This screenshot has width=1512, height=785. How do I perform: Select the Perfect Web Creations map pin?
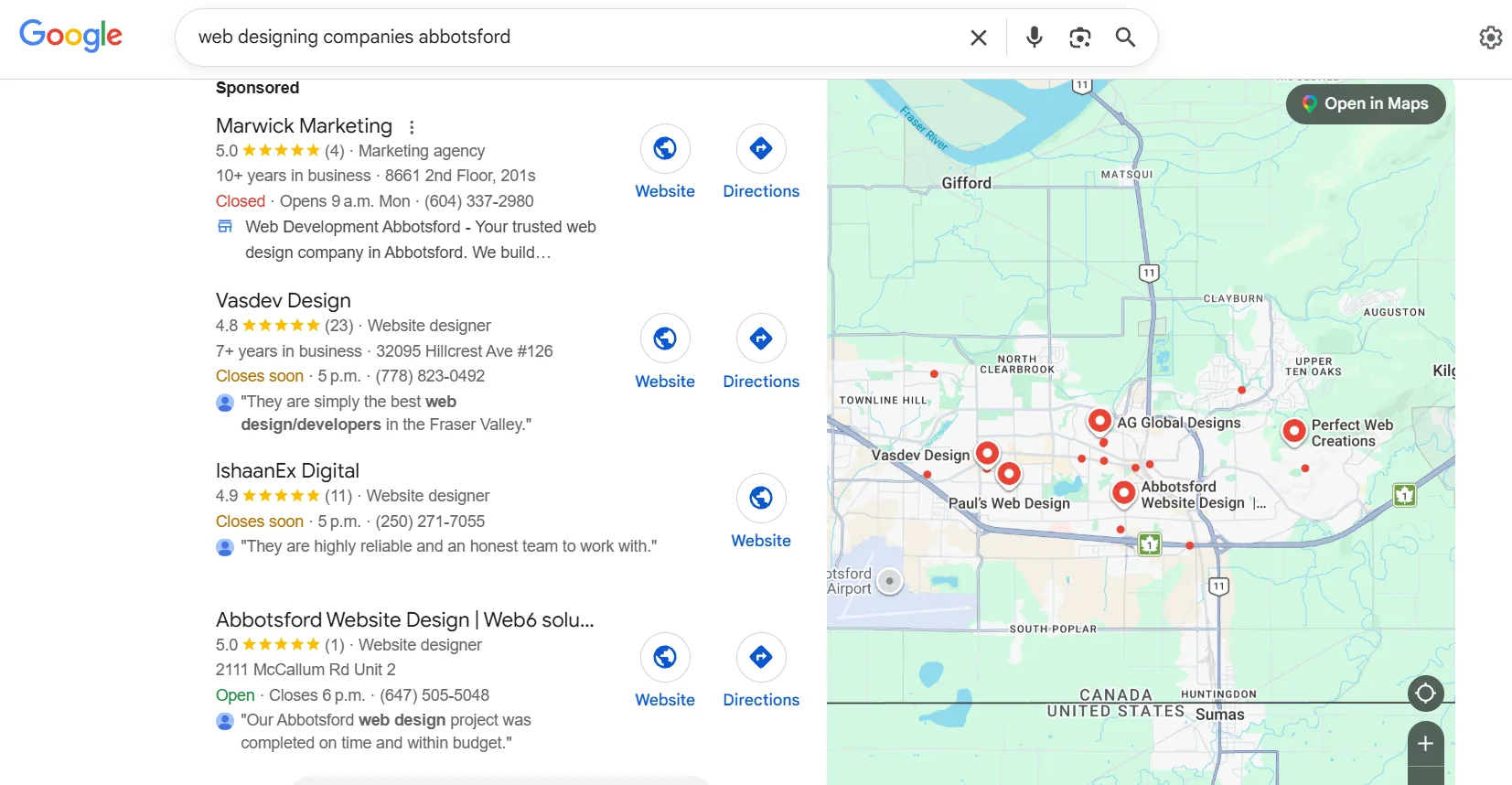(1294, 431)
